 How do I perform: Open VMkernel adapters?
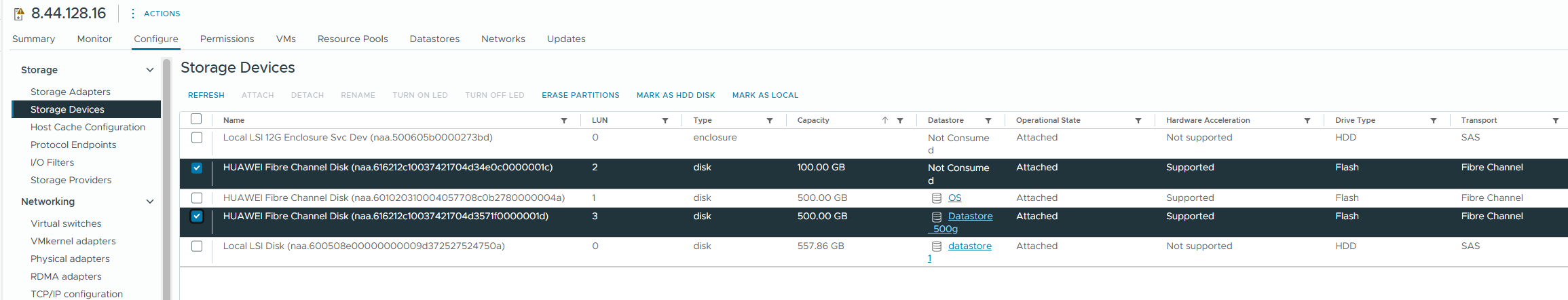(x=73, y=241)
